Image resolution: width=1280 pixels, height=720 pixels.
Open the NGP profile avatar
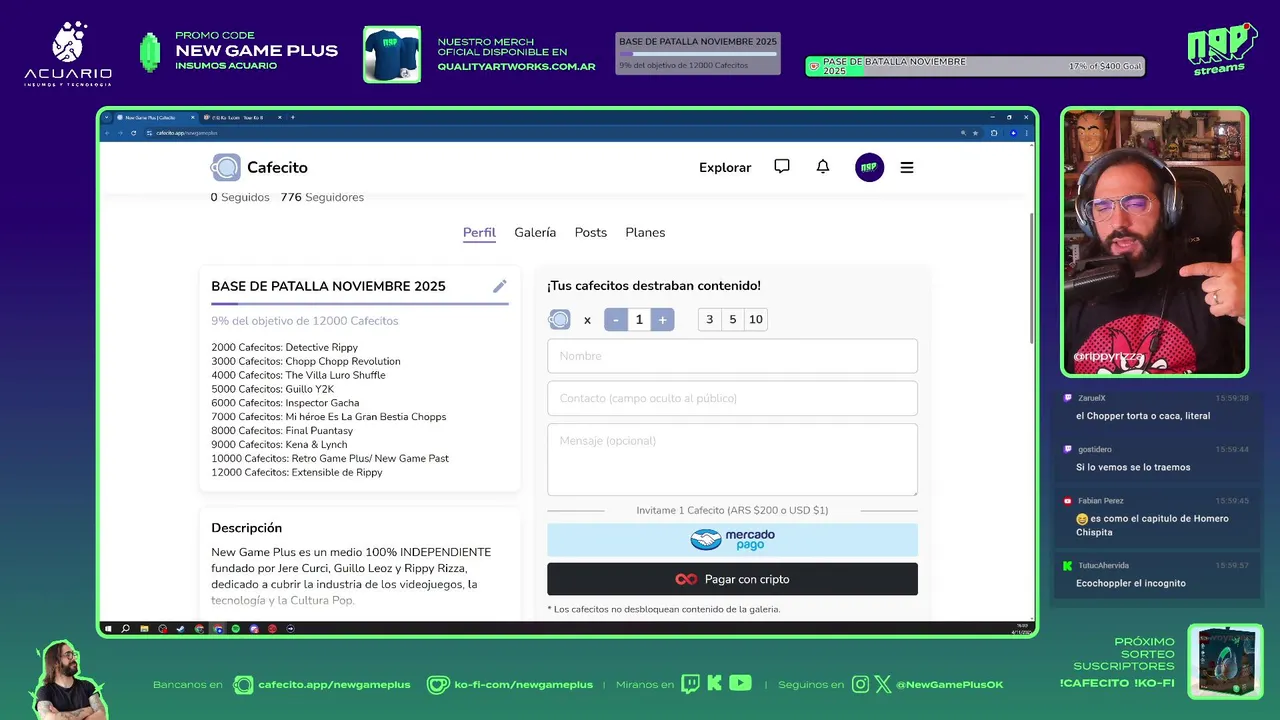pos(869,167)
